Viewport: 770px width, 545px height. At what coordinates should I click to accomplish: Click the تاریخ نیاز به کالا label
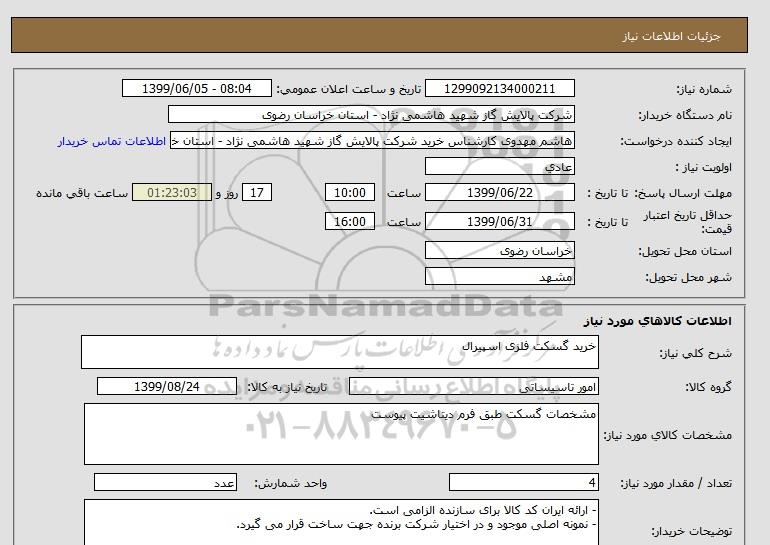pos(287,387)
